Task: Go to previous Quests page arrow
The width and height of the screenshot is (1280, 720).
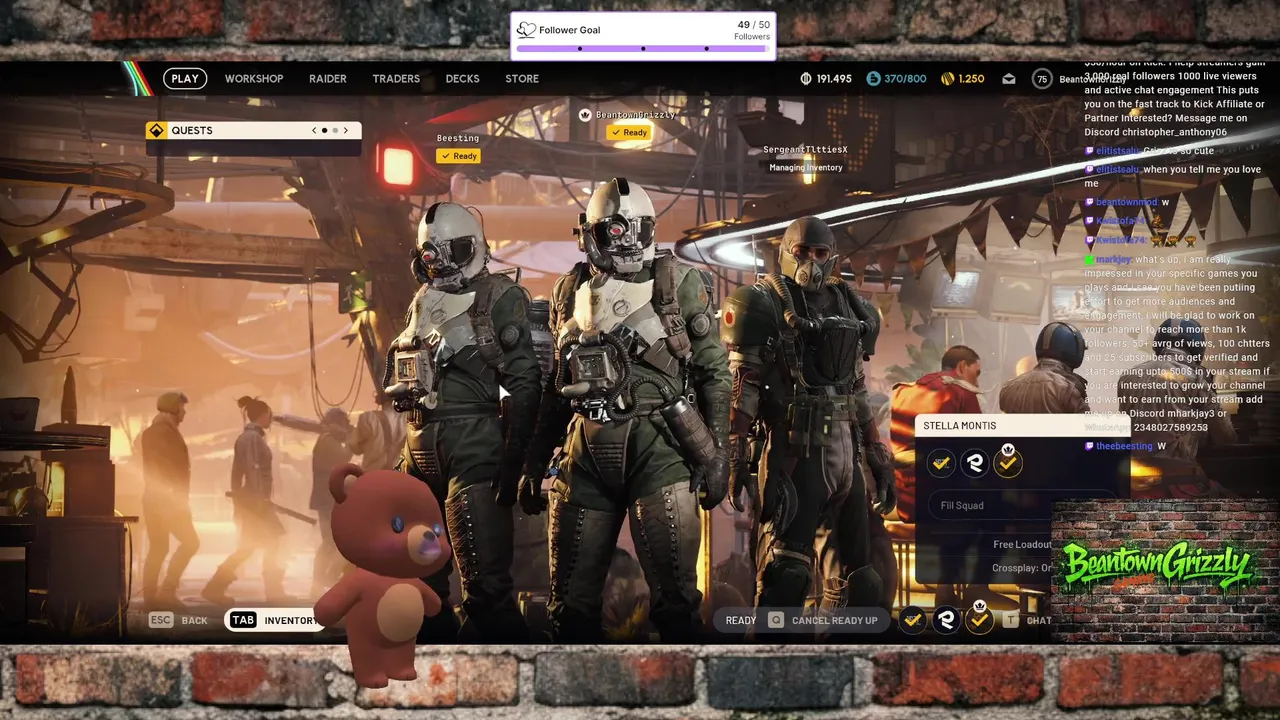Action: tap(314, 130)
